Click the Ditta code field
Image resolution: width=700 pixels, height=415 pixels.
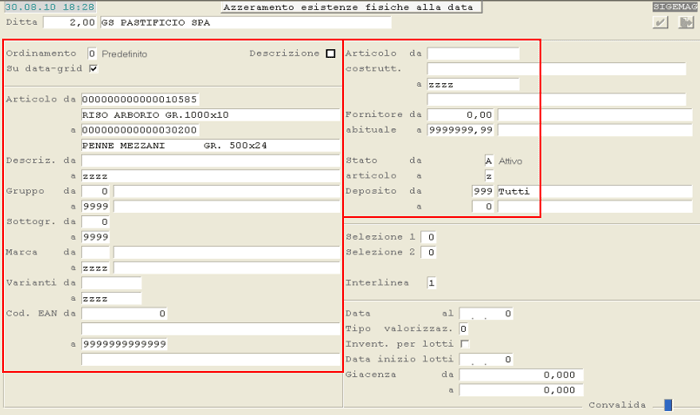click(x=70, y=22)
